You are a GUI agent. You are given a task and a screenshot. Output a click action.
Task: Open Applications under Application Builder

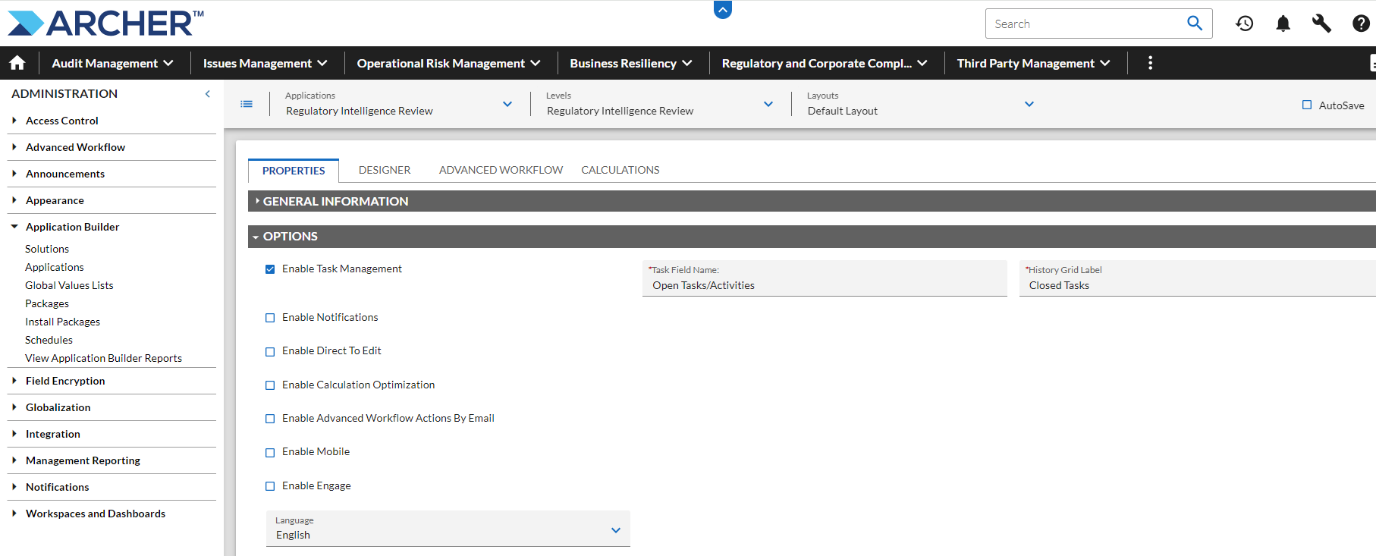pyautogui.click(x=54, y=267)
